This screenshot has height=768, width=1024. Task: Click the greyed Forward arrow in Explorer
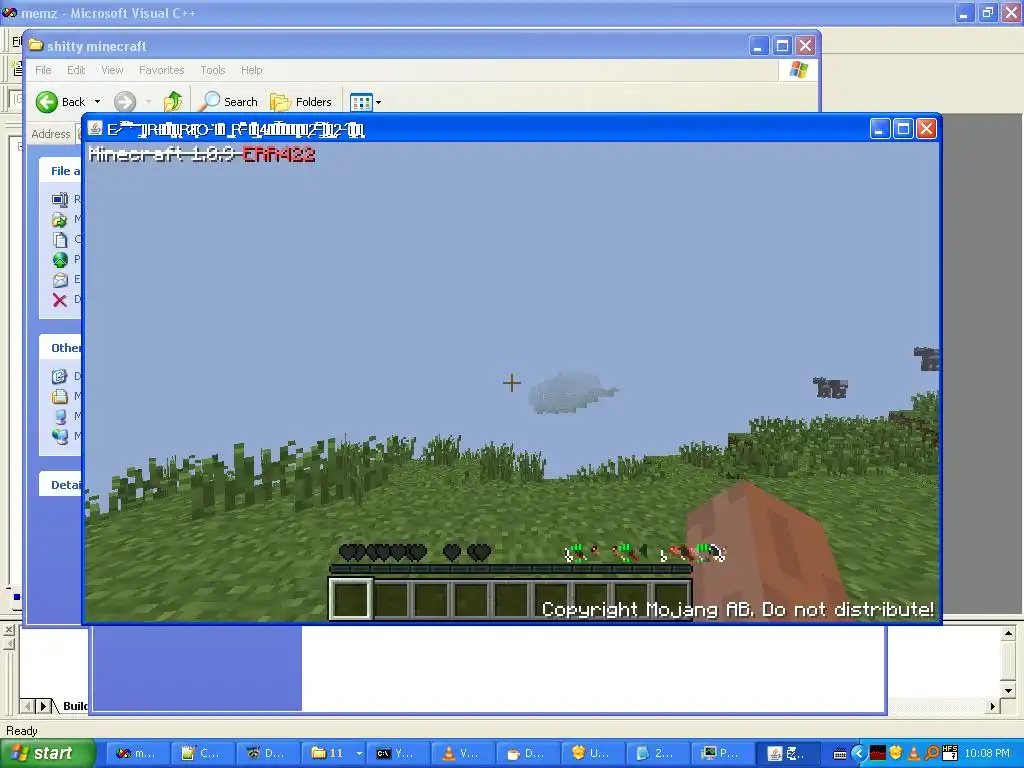coord(125,102)
